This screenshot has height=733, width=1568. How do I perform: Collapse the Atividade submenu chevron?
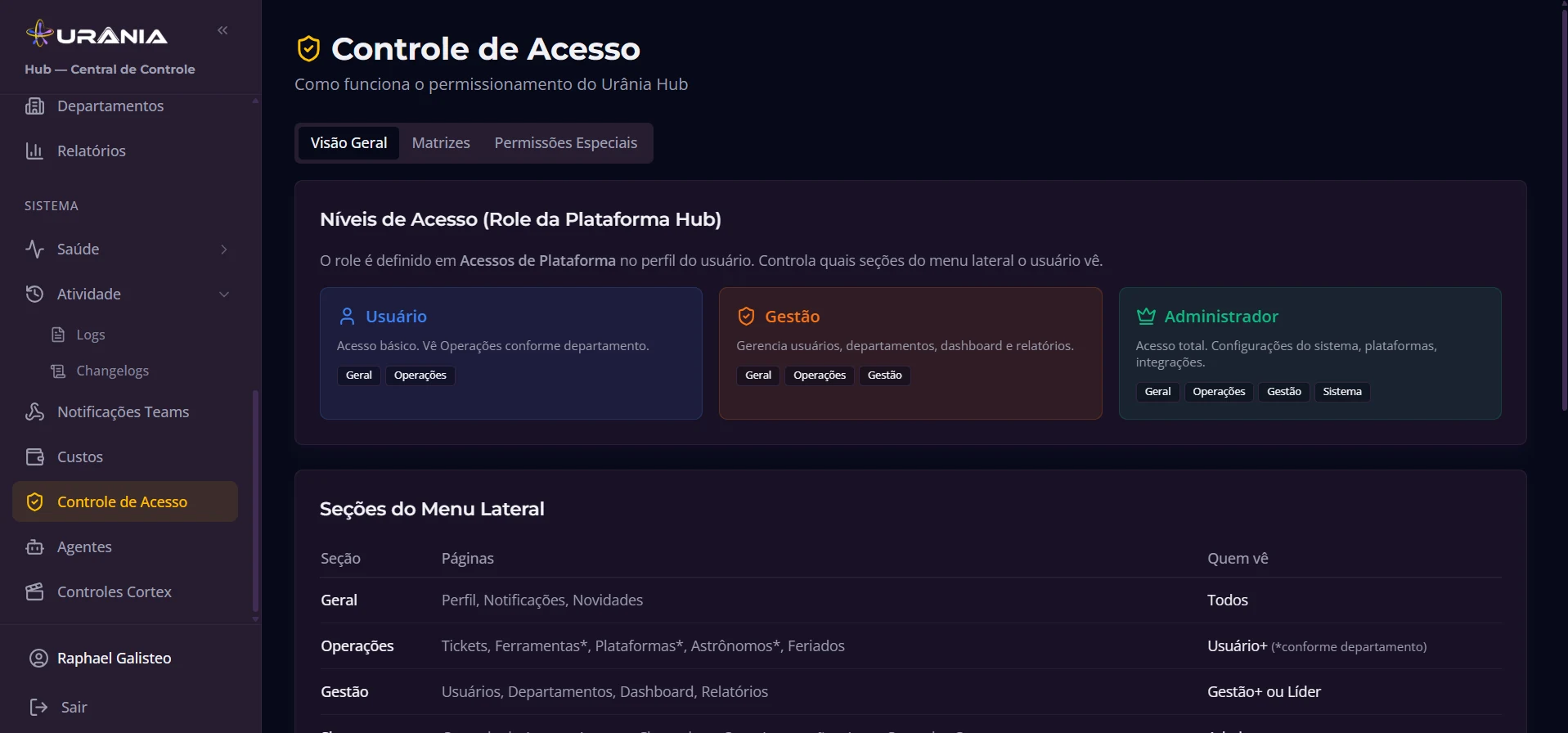click(224, 294)
